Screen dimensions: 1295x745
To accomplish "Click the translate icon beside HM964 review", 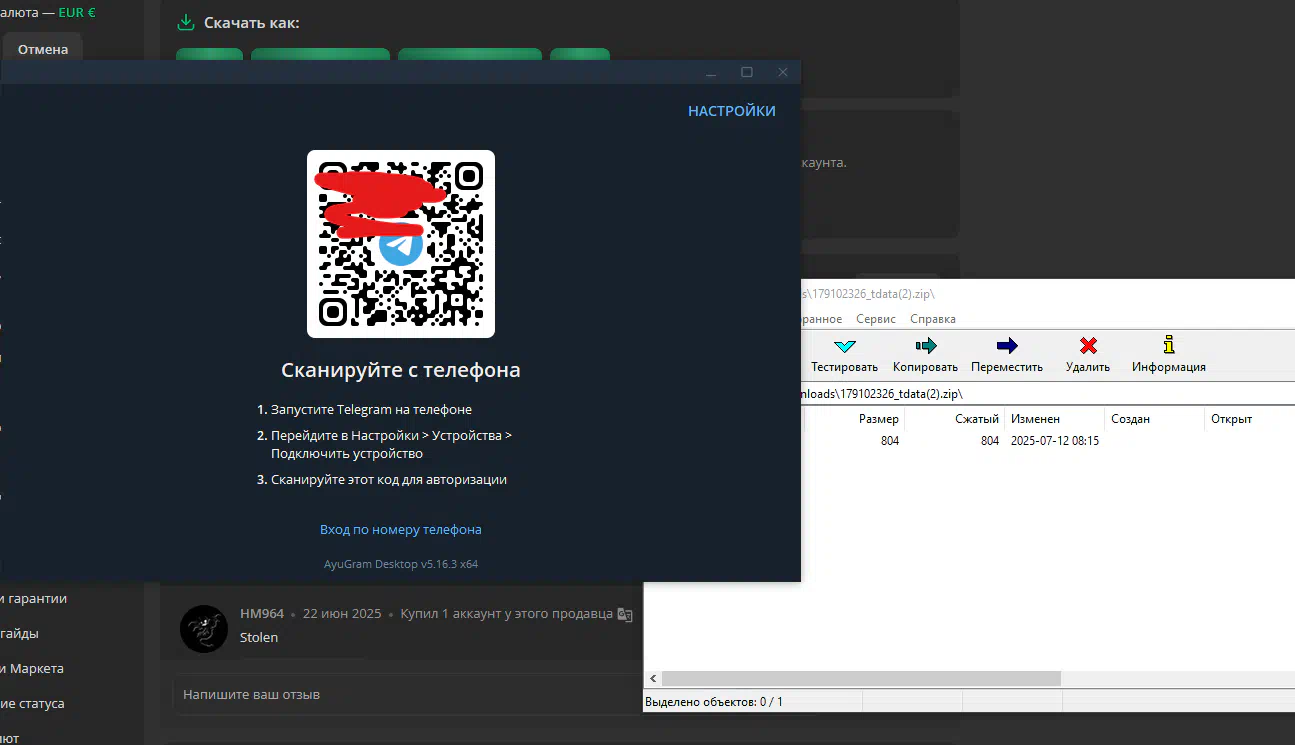I will point(625,614).
